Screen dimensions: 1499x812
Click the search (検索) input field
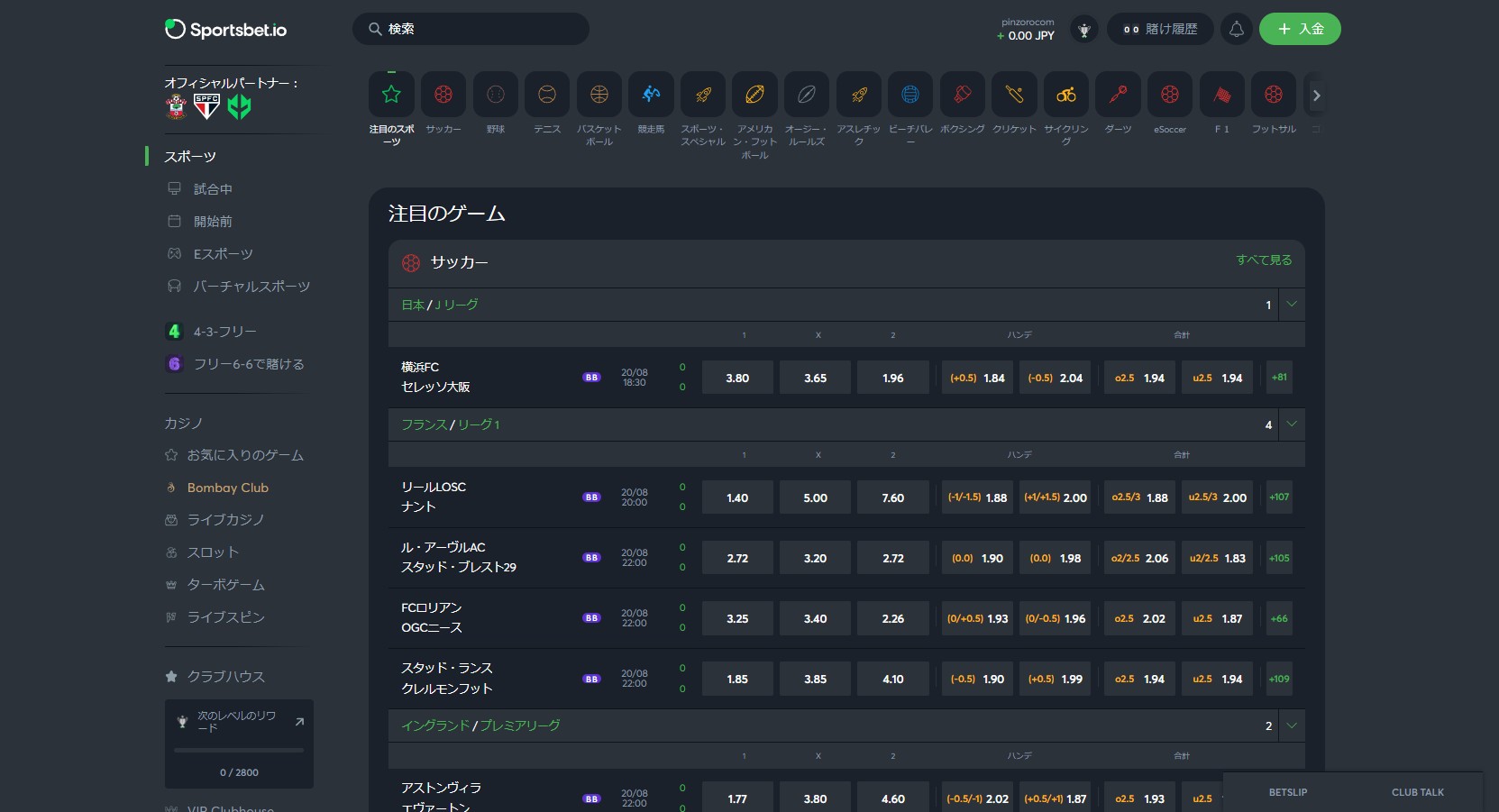click(471, 29)
